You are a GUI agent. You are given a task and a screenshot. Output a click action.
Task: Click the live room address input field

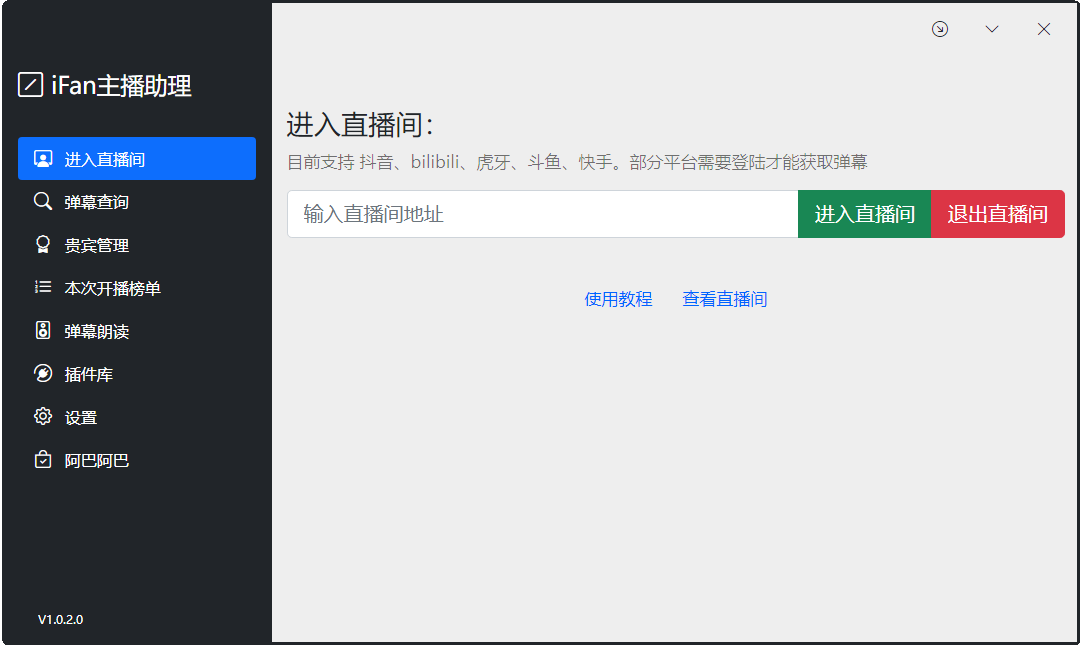pyautogui.click(x=540, y=213)
